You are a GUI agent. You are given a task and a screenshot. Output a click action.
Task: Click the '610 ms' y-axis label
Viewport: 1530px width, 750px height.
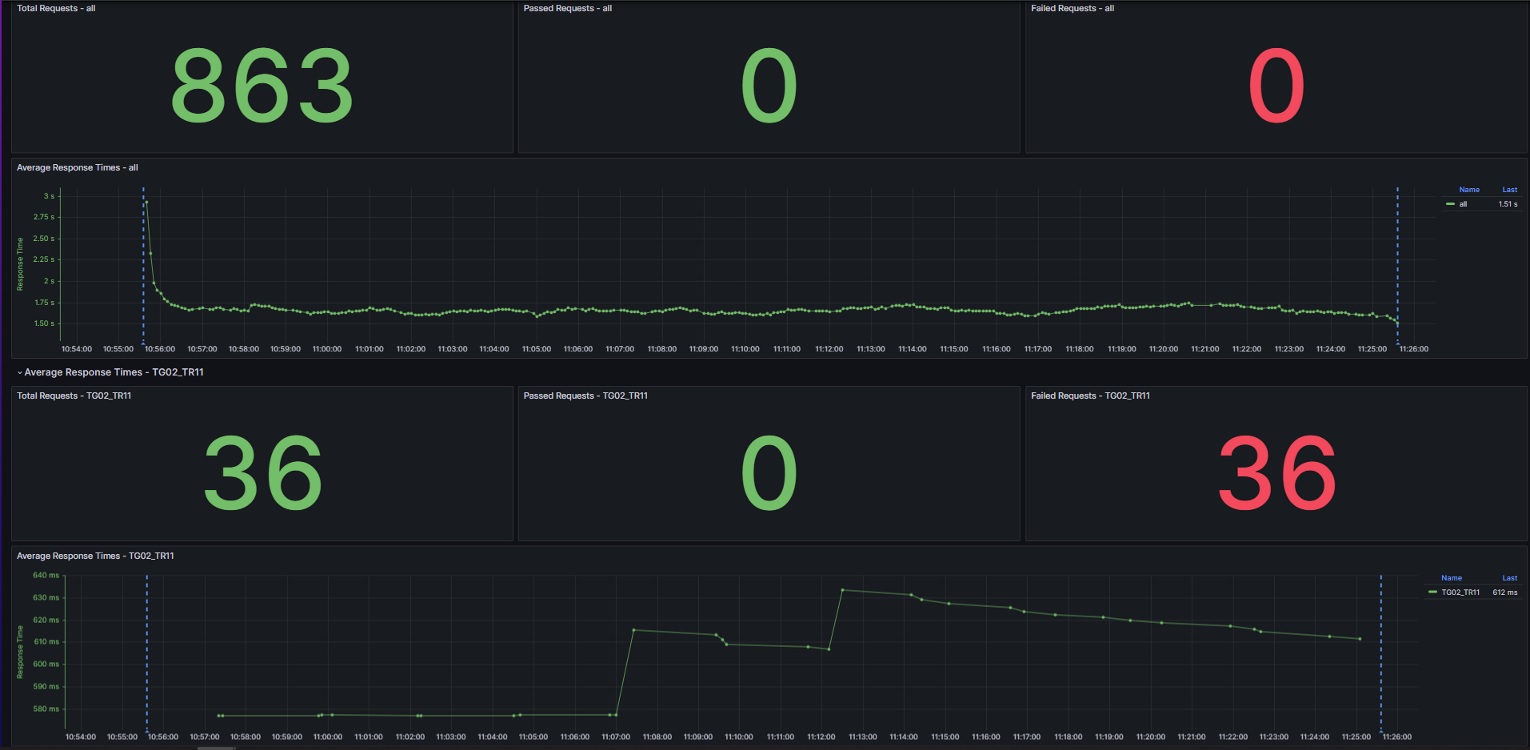coord(46,642)
